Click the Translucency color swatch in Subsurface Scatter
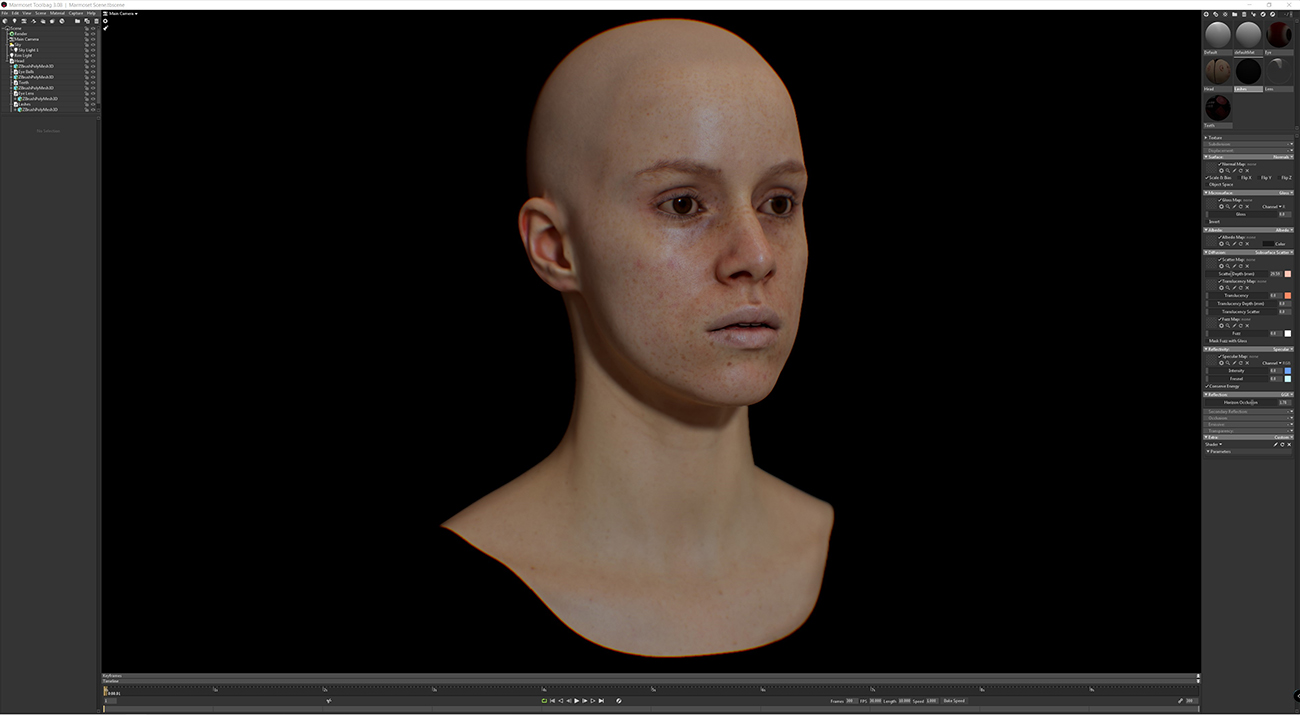This screenshot has height=715, width=1300. click(1289, 296)
